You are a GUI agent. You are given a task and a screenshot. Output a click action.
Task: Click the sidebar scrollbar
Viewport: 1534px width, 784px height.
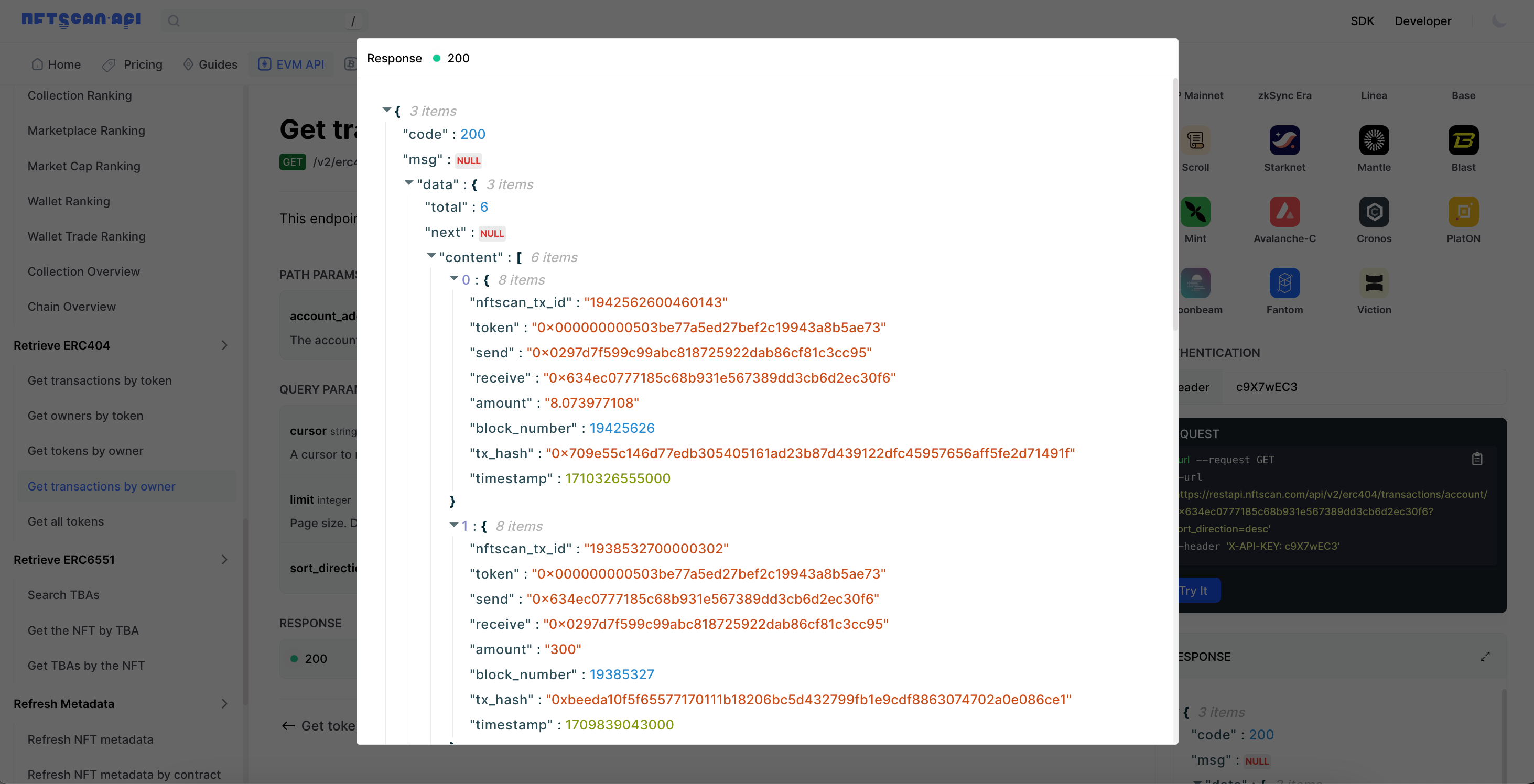(245, 612)
